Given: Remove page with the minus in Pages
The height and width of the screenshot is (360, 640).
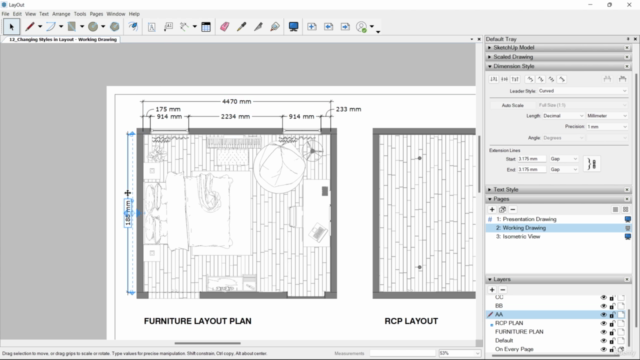Looking at the screenshot, I should 513,209.
